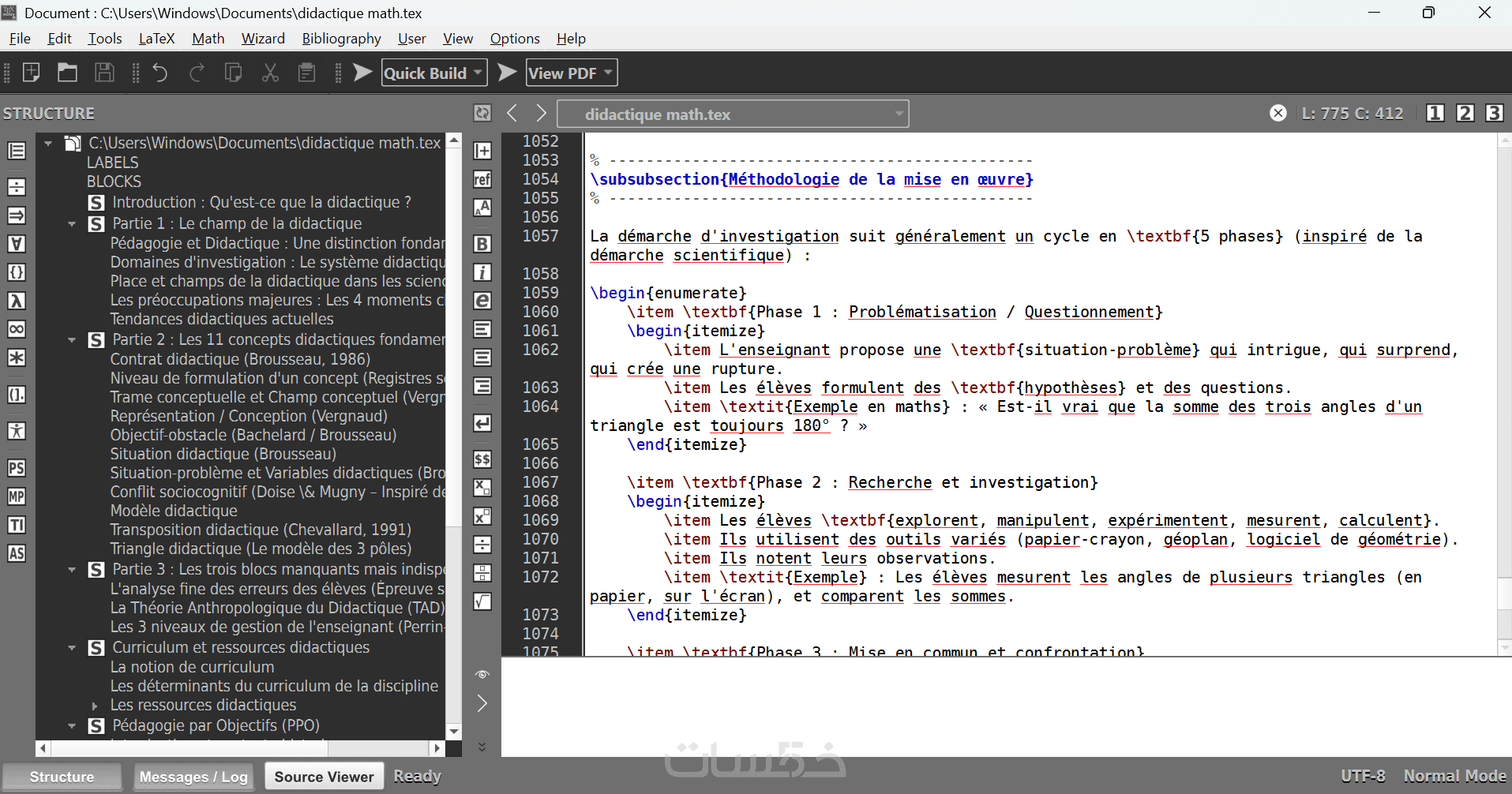Cut the selection with the scissors icon

pyautogui.click(x=270, y=73)
